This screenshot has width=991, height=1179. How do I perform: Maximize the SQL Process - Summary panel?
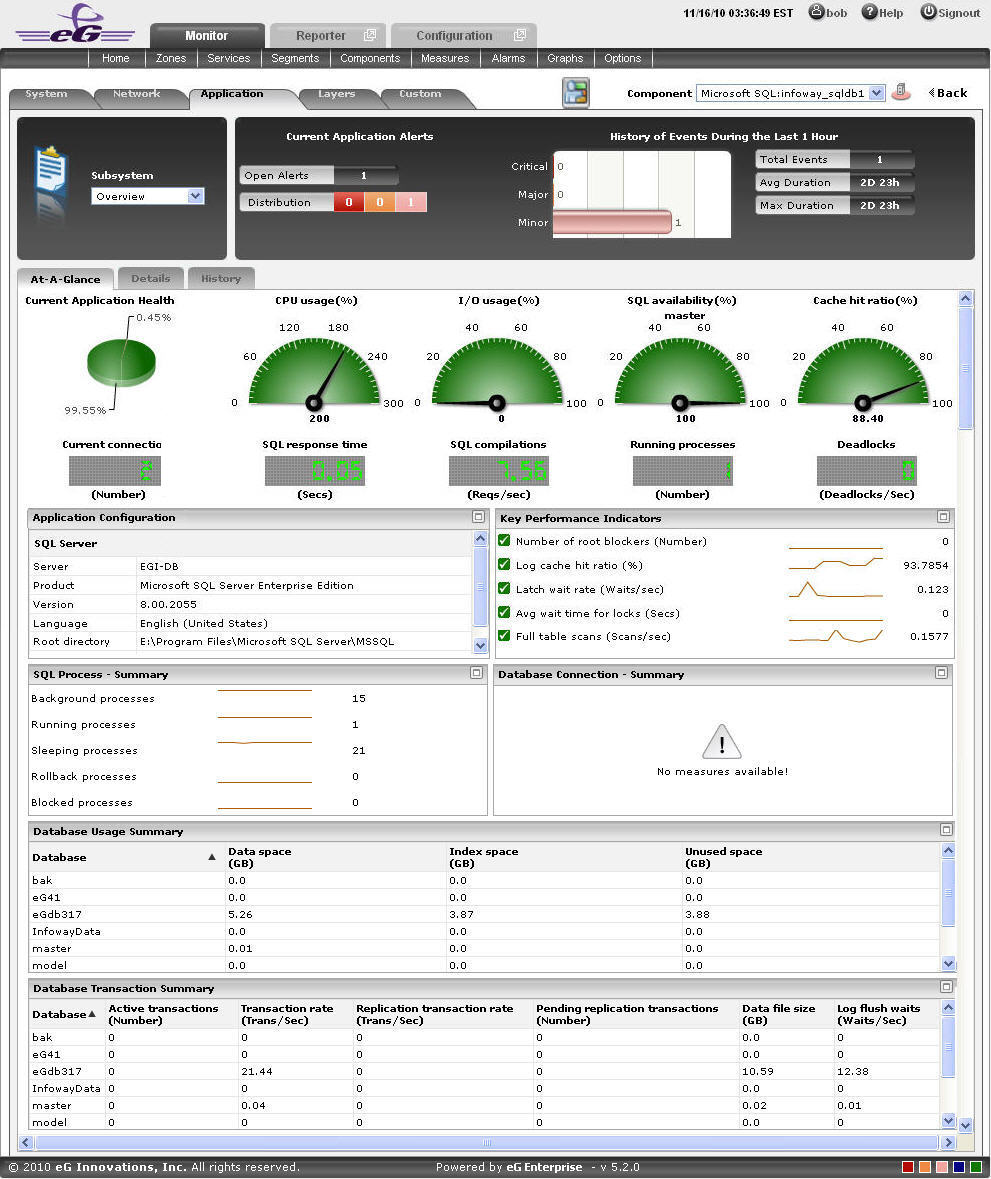click(476, 673)
